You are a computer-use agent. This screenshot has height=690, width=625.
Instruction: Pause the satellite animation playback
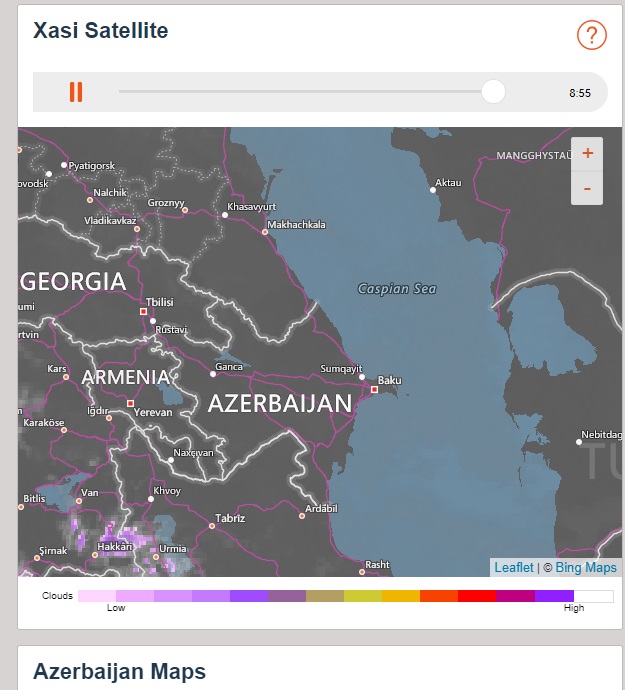tap(76, 92)
